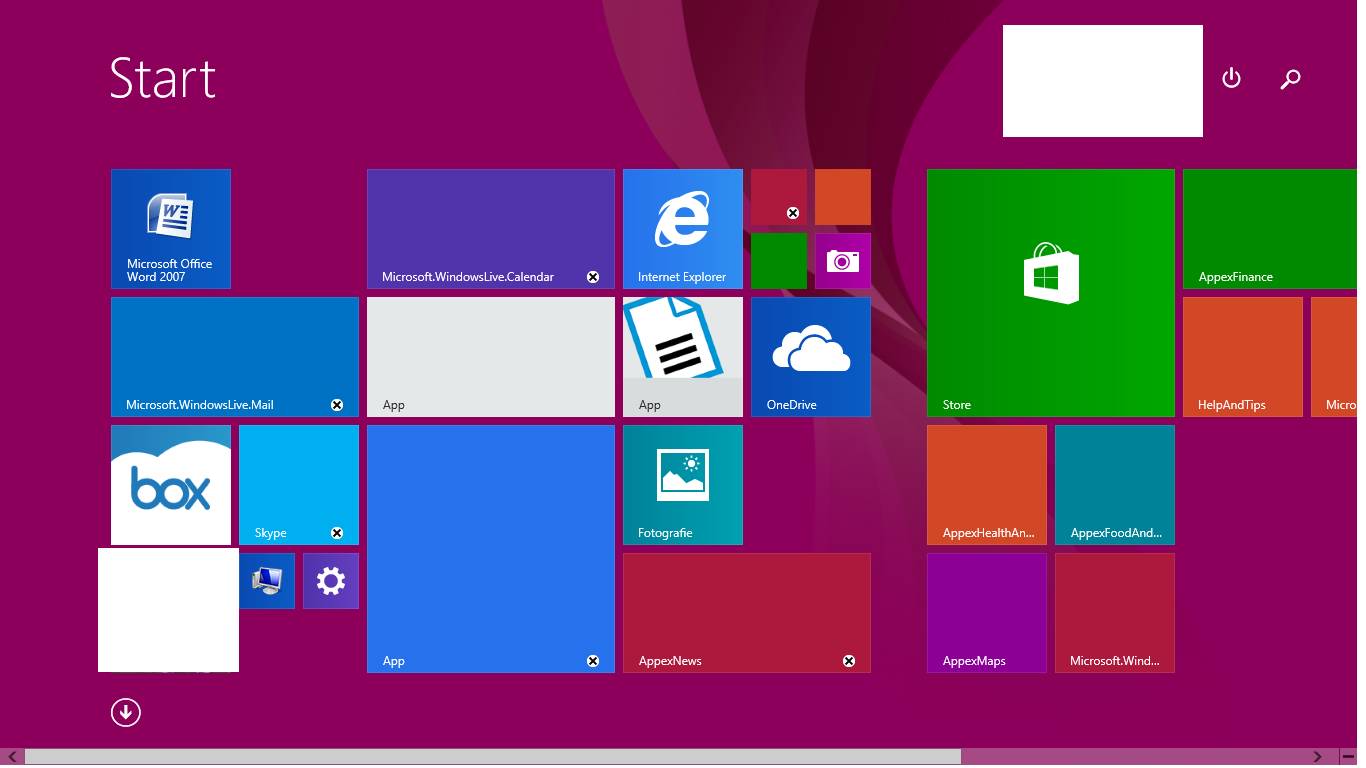1366x768 pixels.
Task: Open the Store tile
Action: 1051,293
